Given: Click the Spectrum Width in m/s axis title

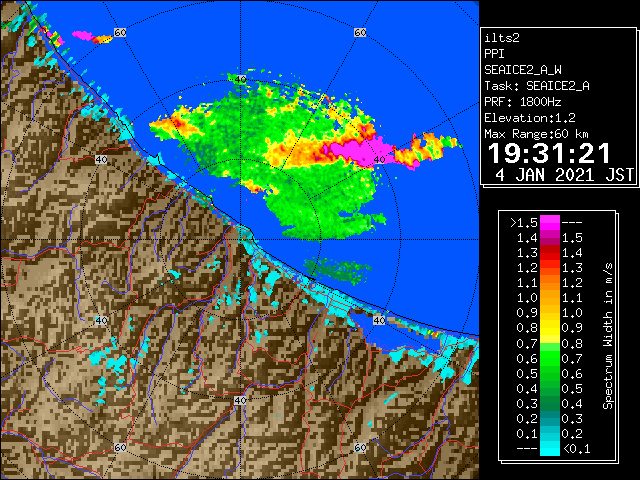Looking at the screenshot, I should [x=608, y=336].
